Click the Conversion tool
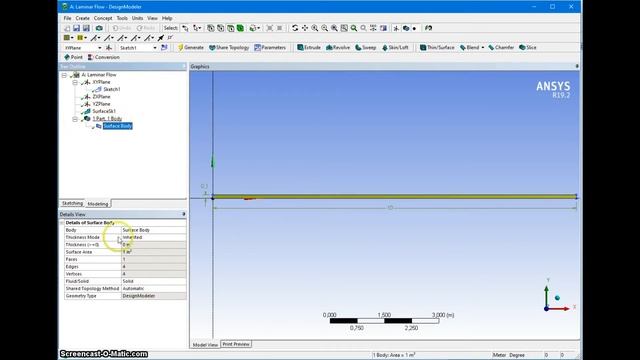The height and width of the screenshot is (360, 640). tap(104, 58)
